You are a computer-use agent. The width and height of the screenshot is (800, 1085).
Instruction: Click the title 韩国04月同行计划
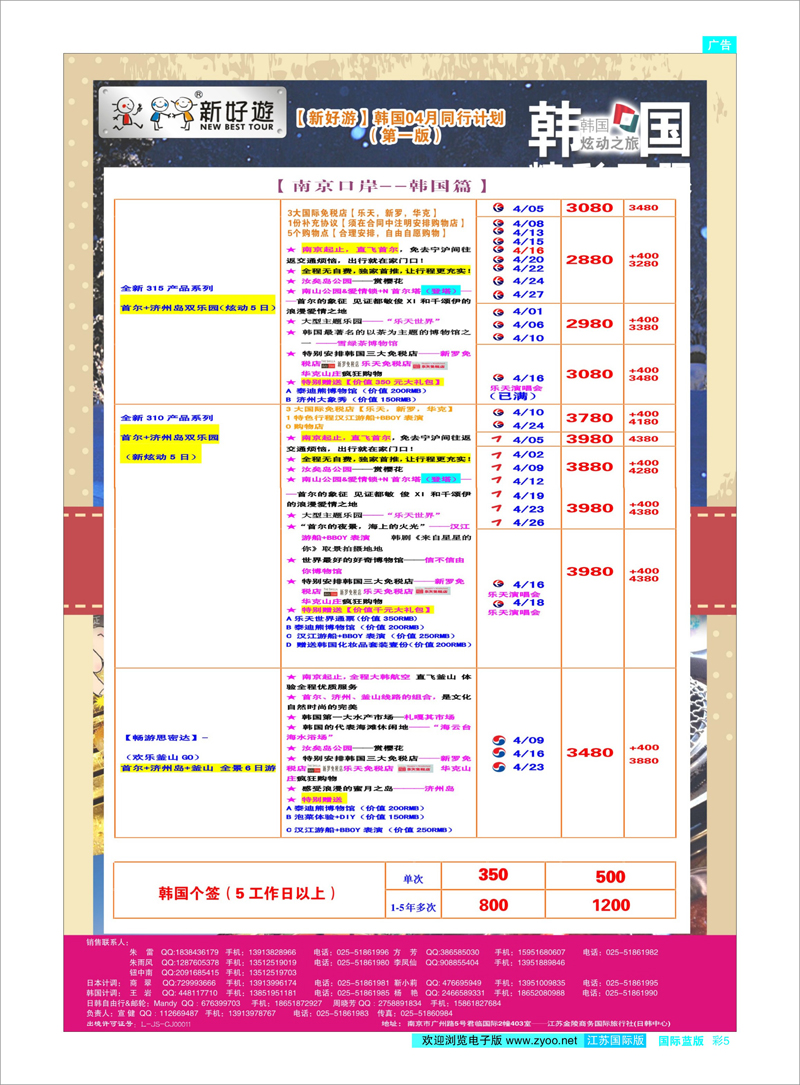[x=439, y=118]
